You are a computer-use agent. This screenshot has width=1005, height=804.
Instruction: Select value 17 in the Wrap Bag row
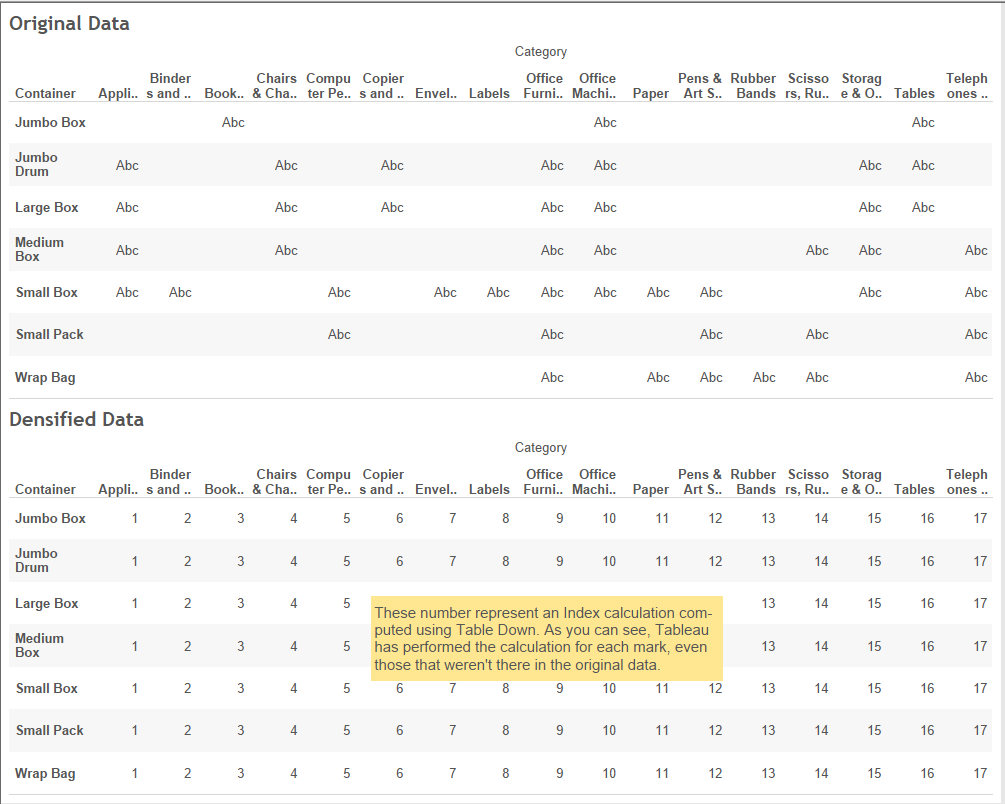(x=980, y=773)
